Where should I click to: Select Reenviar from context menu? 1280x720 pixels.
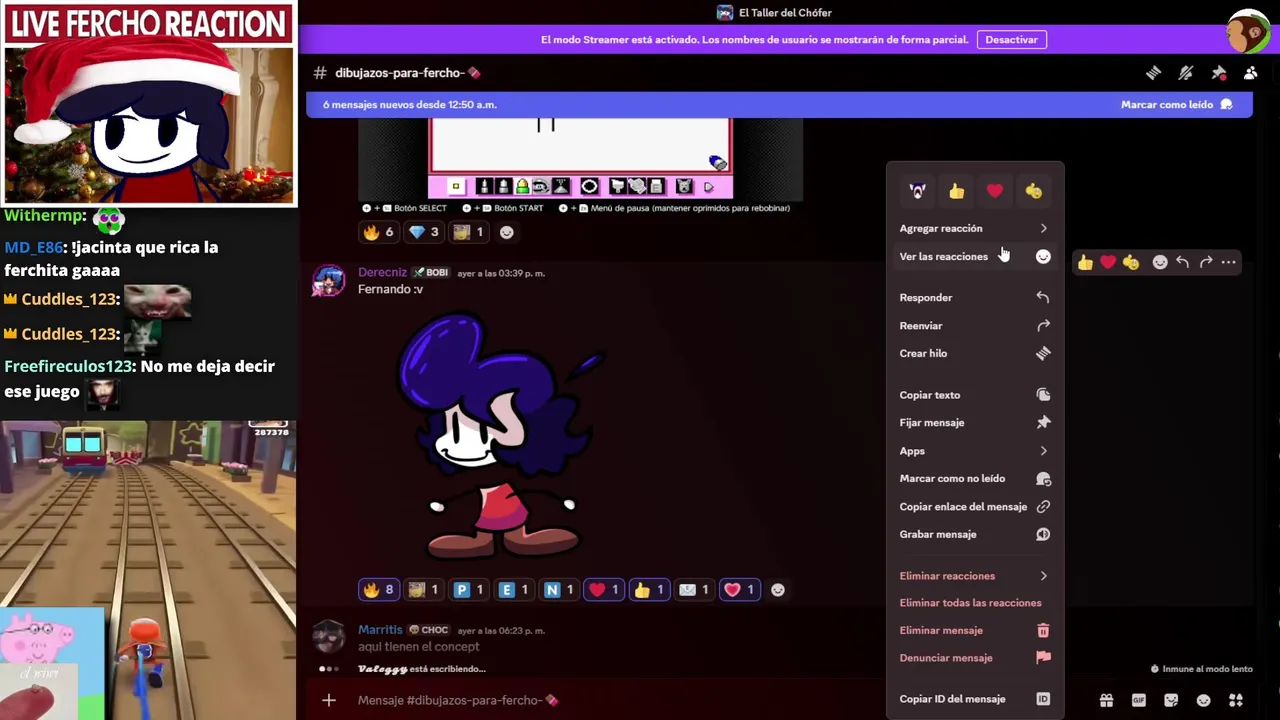(975, 325)
